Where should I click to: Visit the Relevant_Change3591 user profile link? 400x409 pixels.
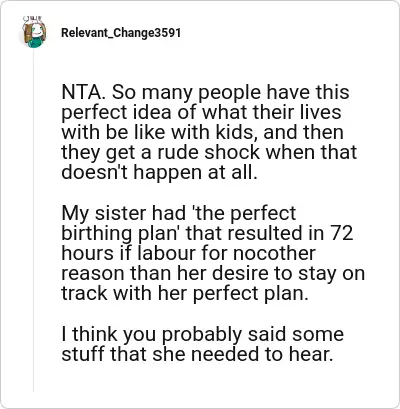coord(121,33)
